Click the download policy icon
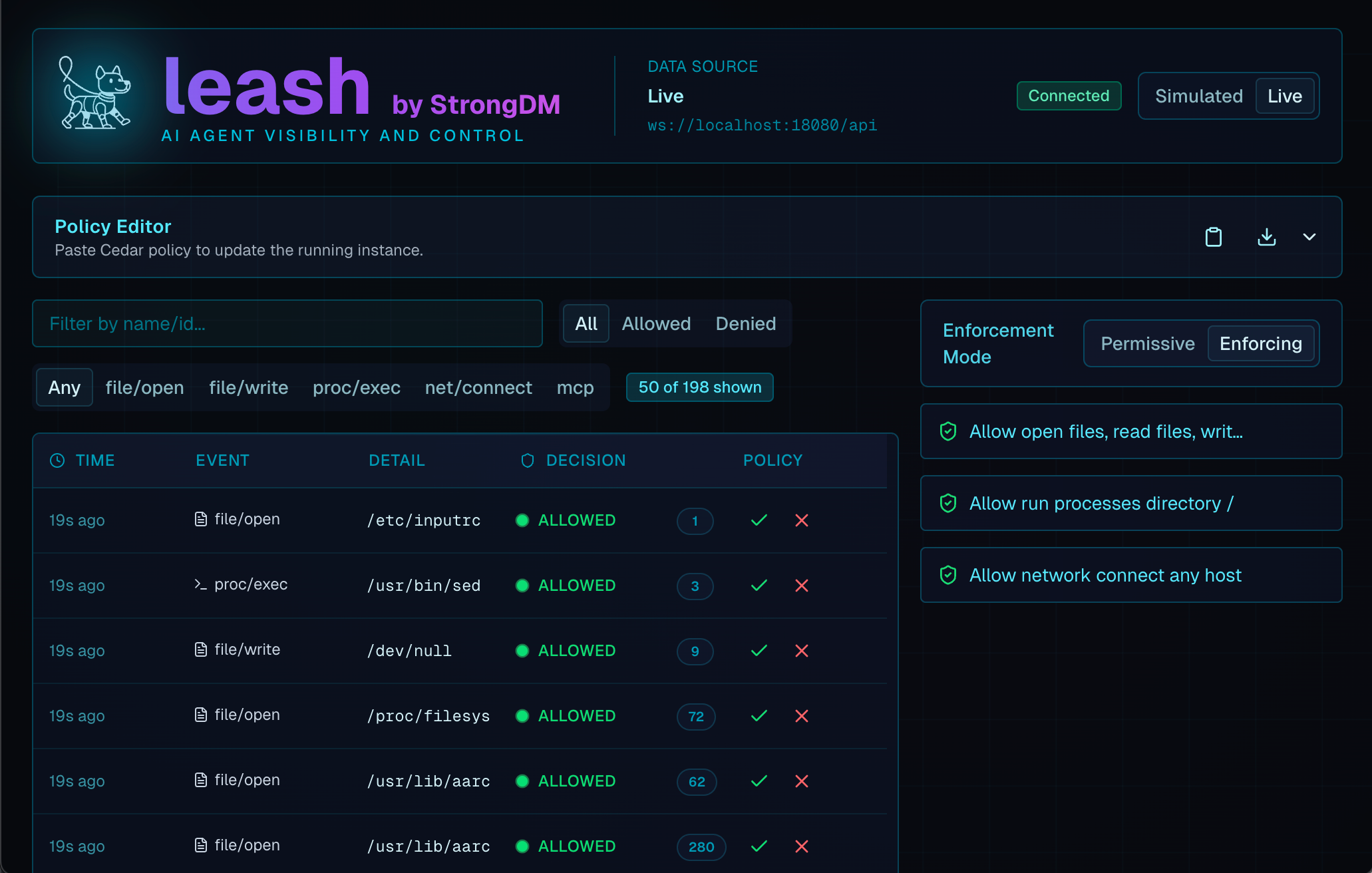 pos(1267,237)
